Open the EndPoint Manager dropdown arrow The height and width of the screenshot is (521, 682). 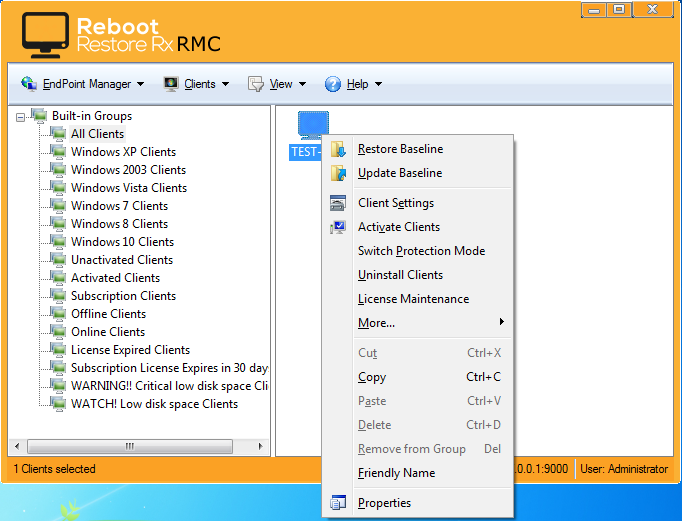pyautogui.click(x=140, y=84)
